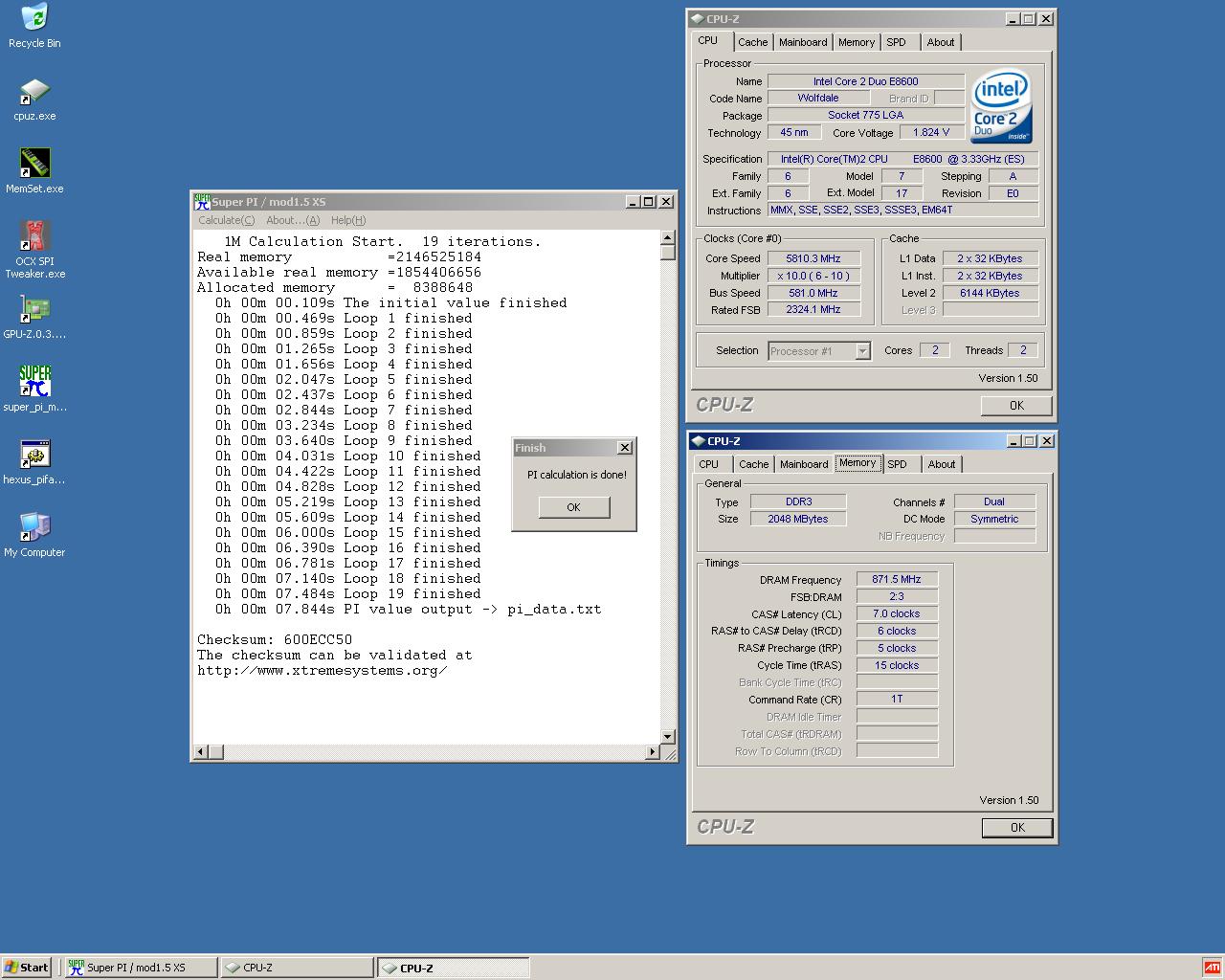Click Super PI vertical scrollbar up arrow
Screen dimensions: 1225x980
(668, 237)
